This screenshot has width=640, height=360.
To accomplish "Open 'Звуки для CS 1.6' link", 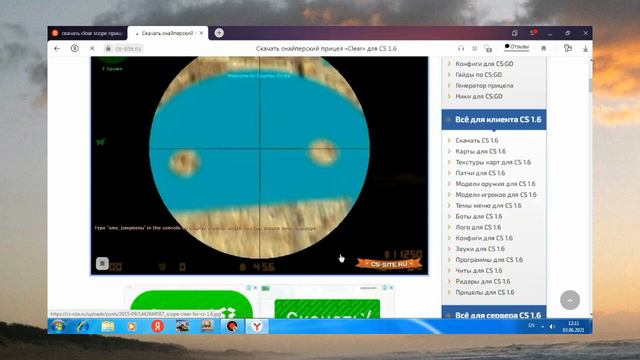I will coord(480,249).
